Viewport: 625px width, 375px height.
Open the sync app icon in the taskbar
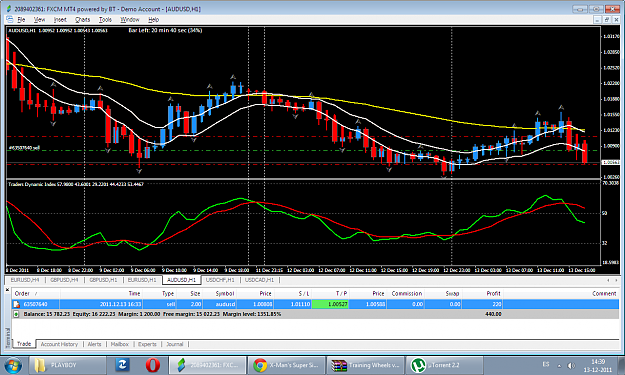pyautogui.click(x=122, y=365)
